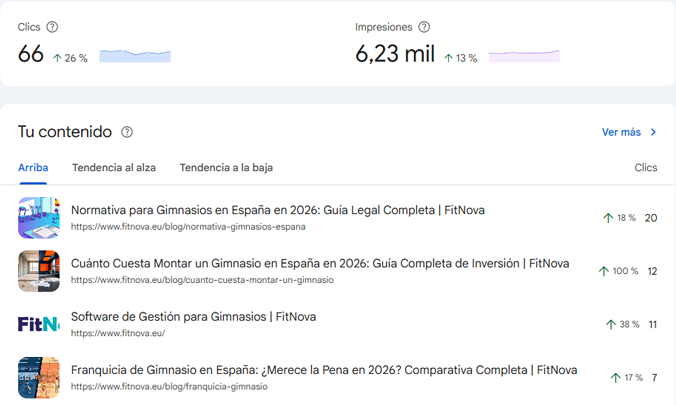Click Franquicia de Gimnasio en España title

[x=324, y=370]
